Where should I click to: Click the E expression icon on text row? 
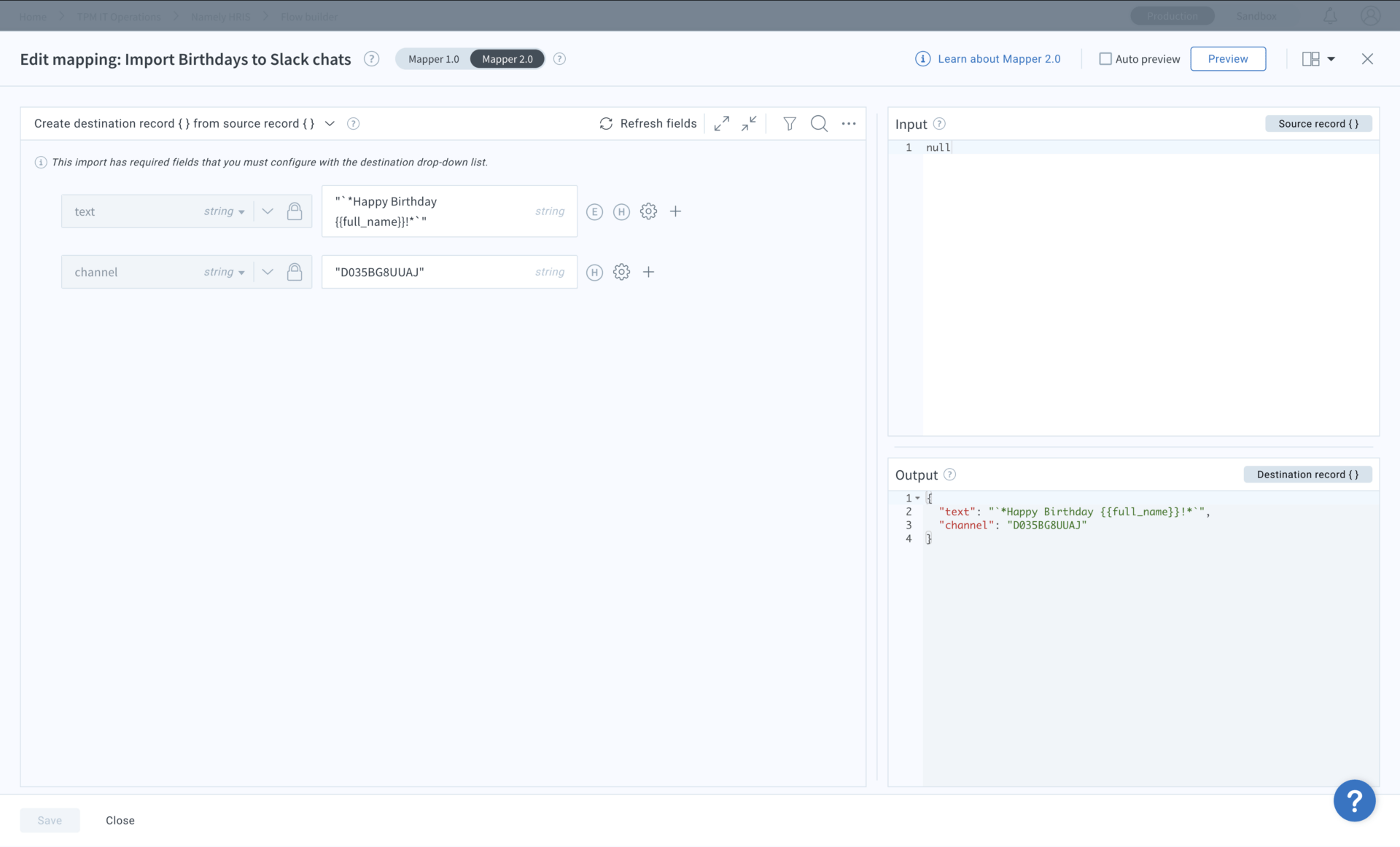click(x=594, y=212)
